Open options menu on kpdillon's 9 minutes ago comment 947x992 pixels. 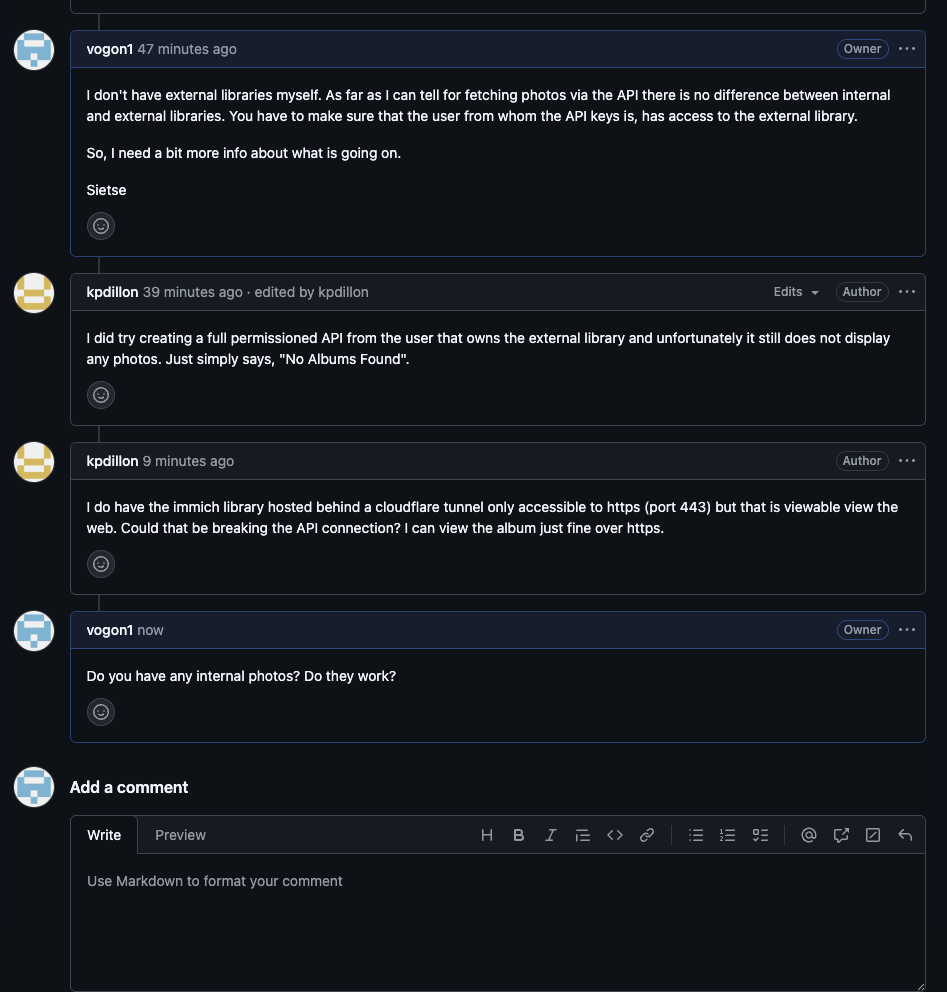(x=907, y=461)
